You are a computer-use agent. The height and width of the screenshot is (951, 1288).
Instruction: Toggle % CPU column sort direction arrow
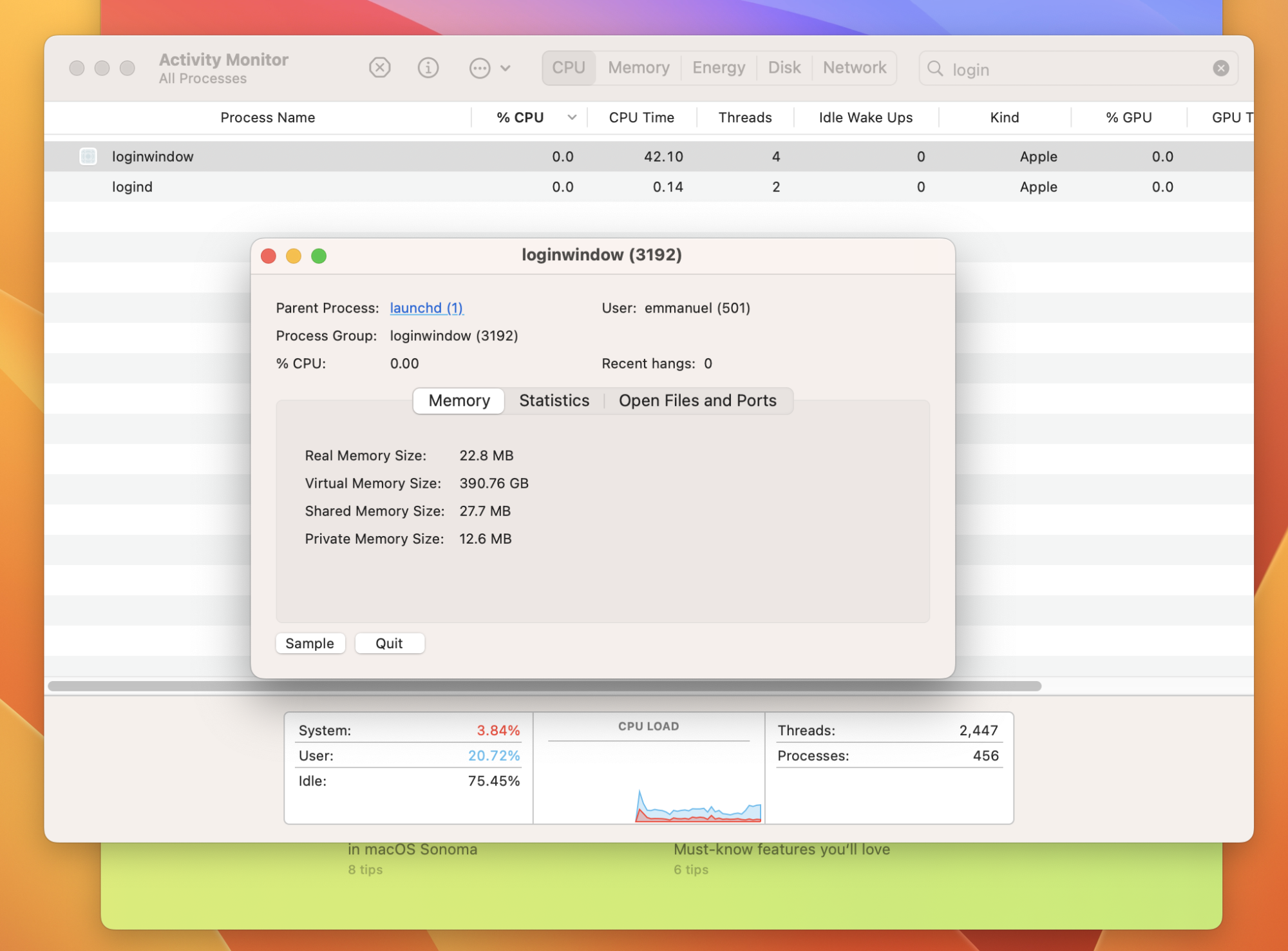tap(572, 117)
